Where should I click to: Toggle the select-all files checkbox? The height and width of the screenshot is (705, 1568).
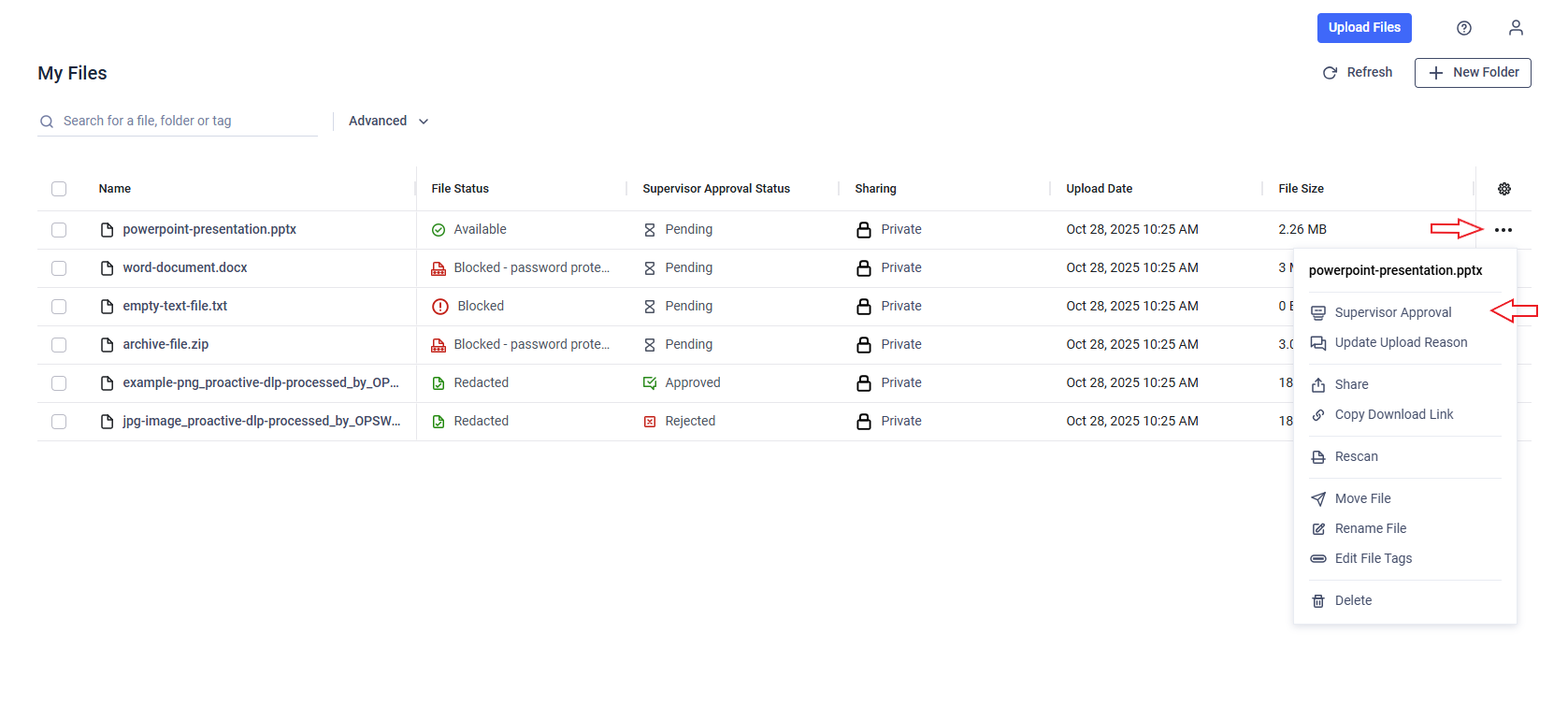pyautogui.click(x=59, y=189)
